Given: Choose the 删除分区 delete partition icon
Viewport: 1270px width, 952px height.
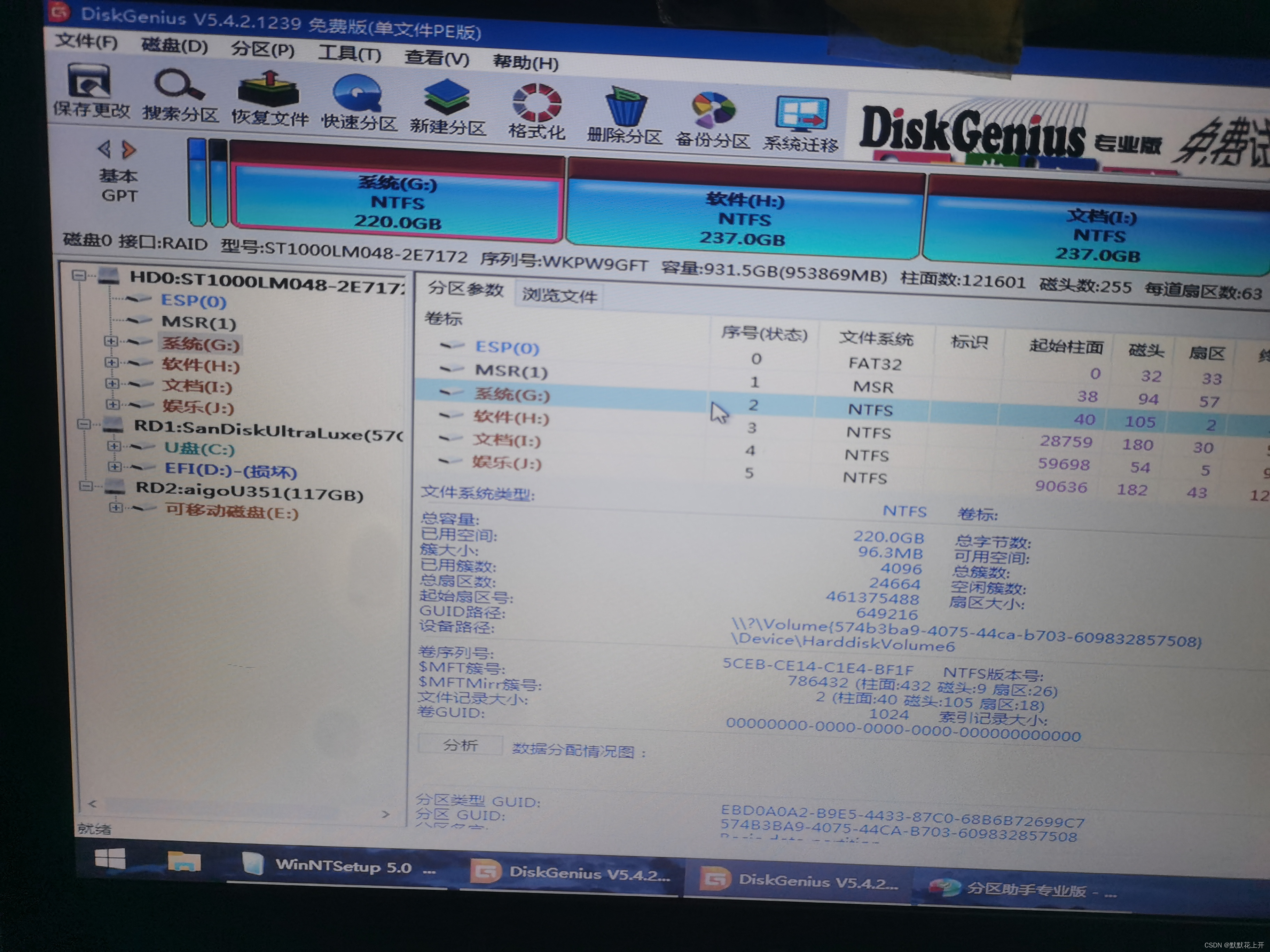Looking at the screenshot, I should [625, 115].
